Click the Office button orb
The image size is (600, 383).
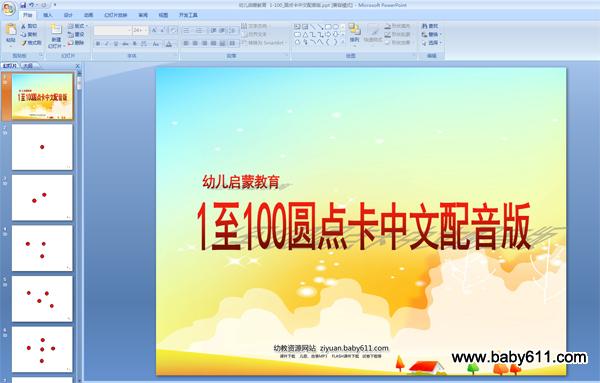pos(8,8)
